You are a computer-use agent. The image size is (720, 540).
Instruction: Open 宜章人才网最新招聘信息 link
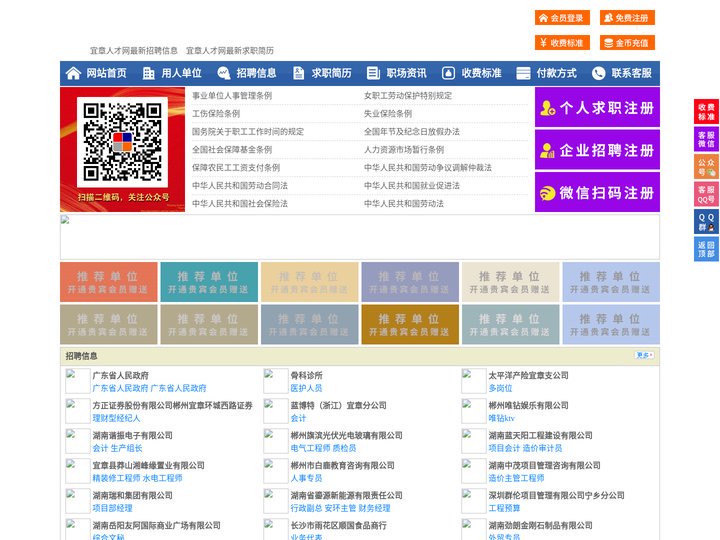click(134, 51)
